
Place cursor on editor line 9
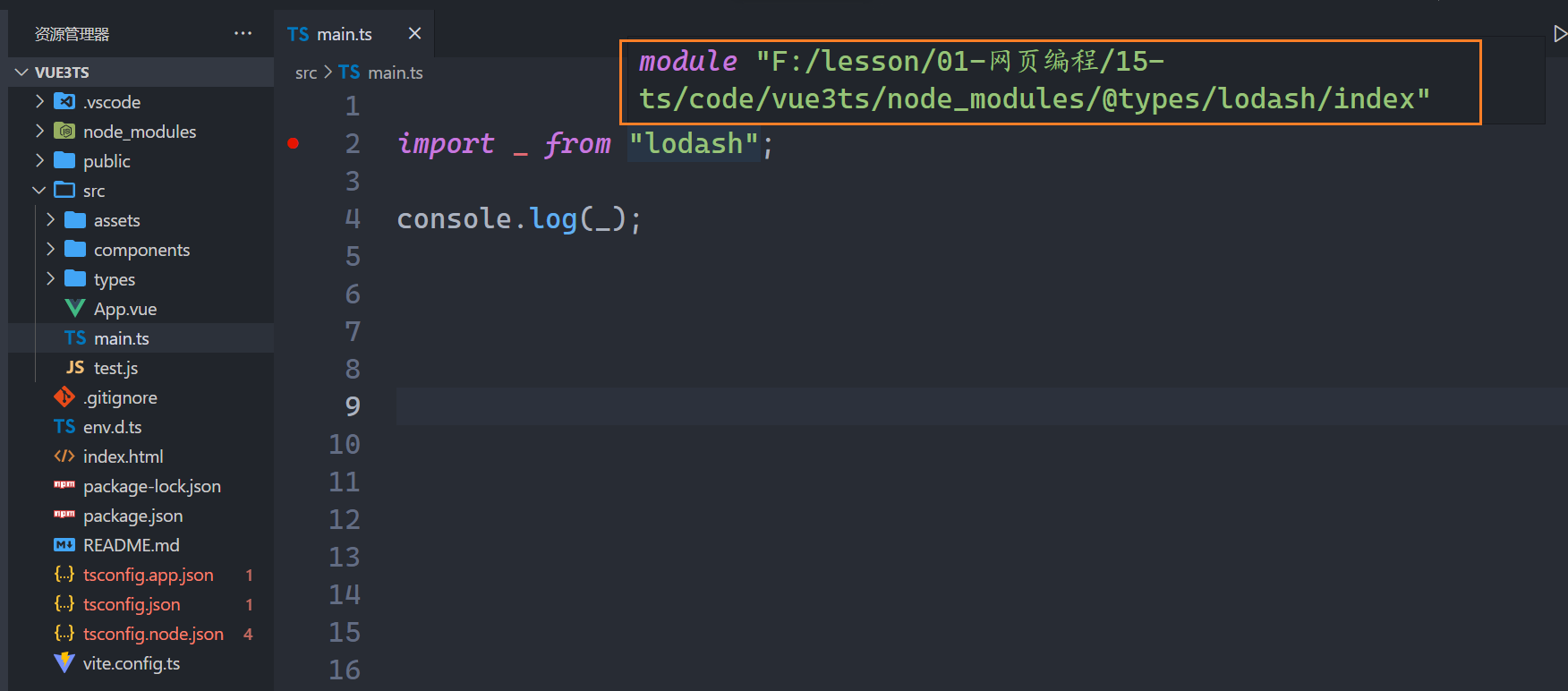tap(805, 406)
